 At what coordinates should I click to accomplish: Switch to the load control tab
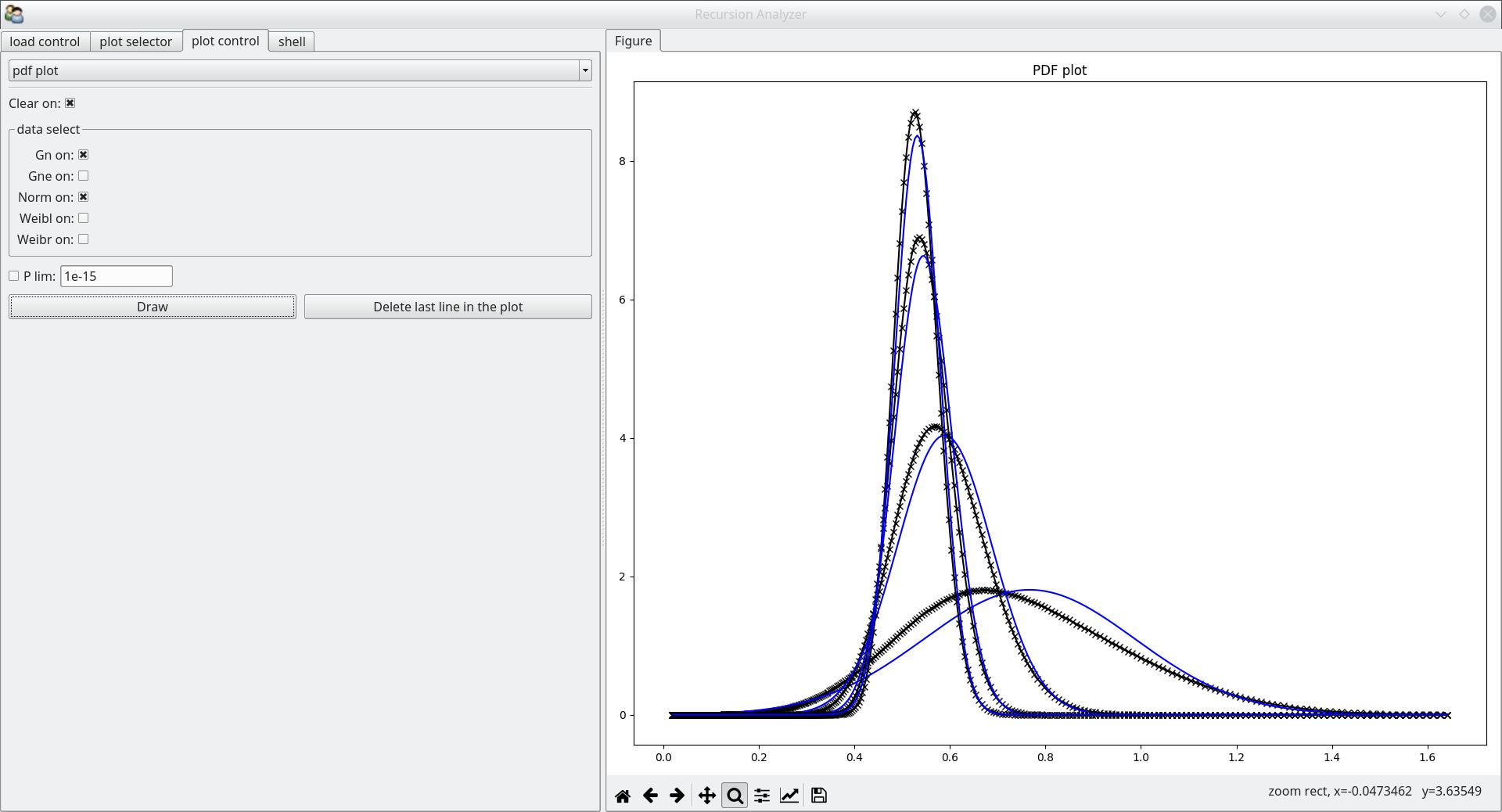pyautogui.click(x=45, y=41)
